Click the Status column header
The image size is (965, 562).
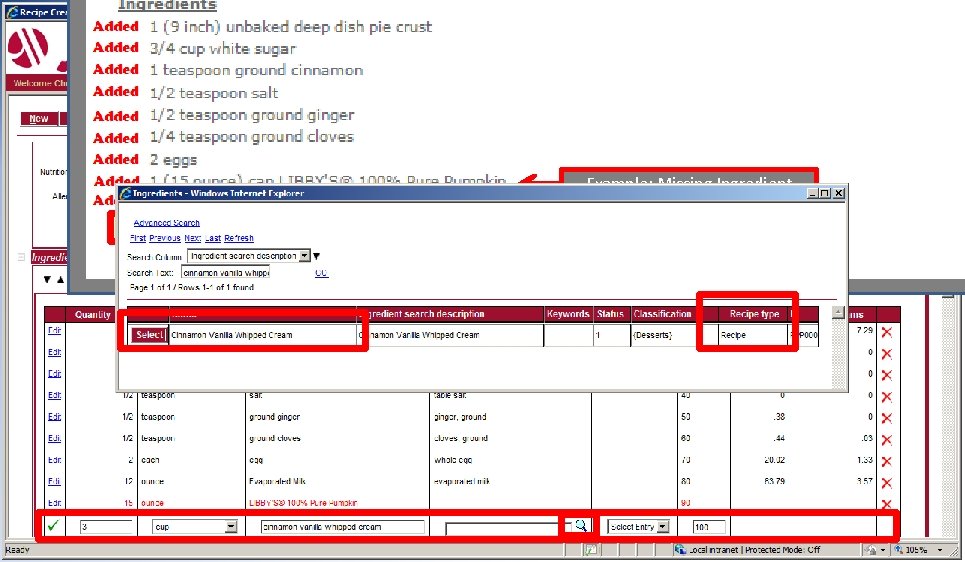click(x=611, y=314)
